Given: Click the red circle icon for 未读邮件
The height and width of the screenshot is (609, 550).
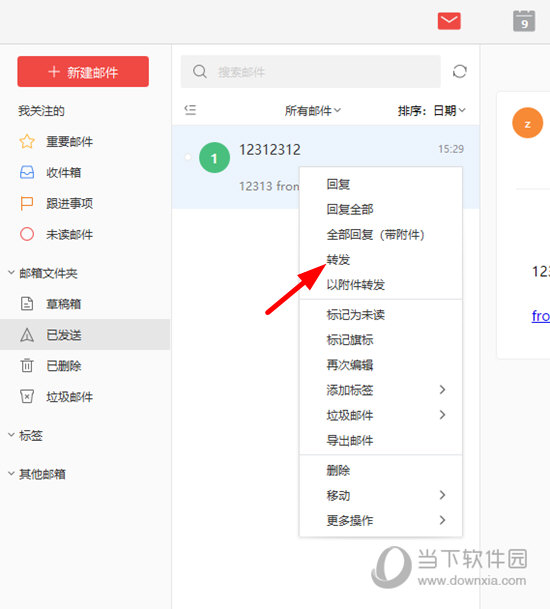Looking at the screenshot, I should click(x=27, y=234).
